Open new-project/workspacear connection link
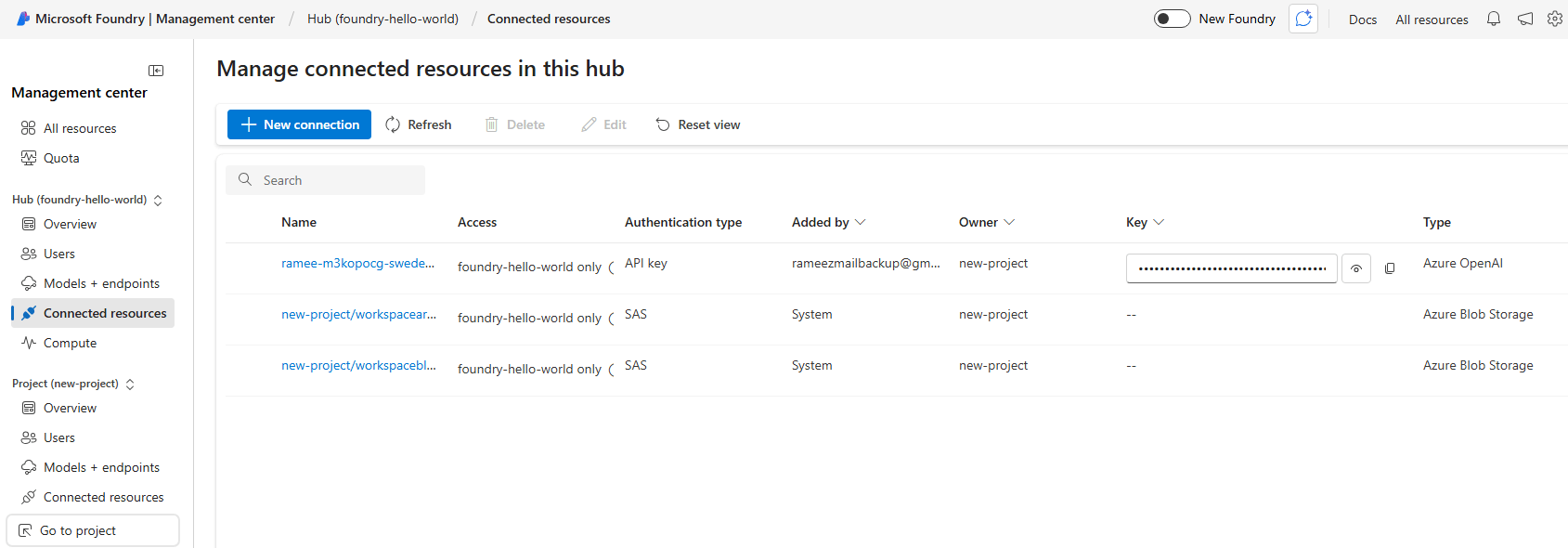 tap(358, 314)
